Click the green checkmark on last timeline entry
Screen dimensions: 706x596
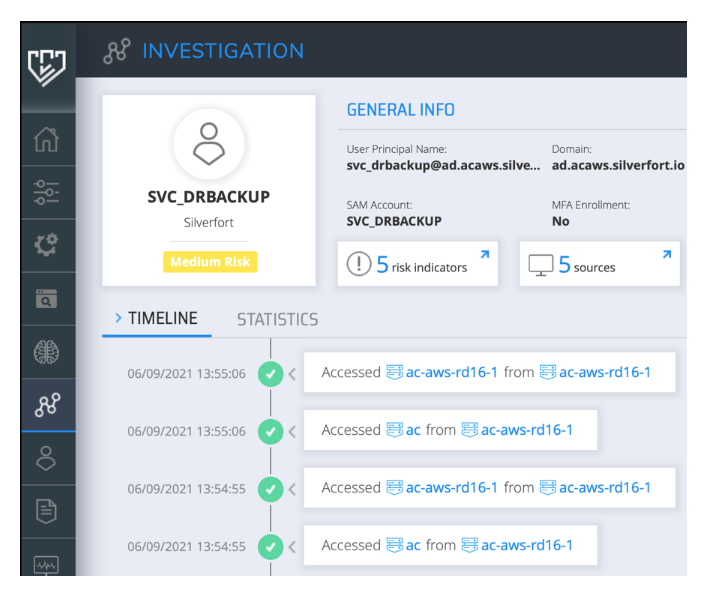click(x=270, y=547)
